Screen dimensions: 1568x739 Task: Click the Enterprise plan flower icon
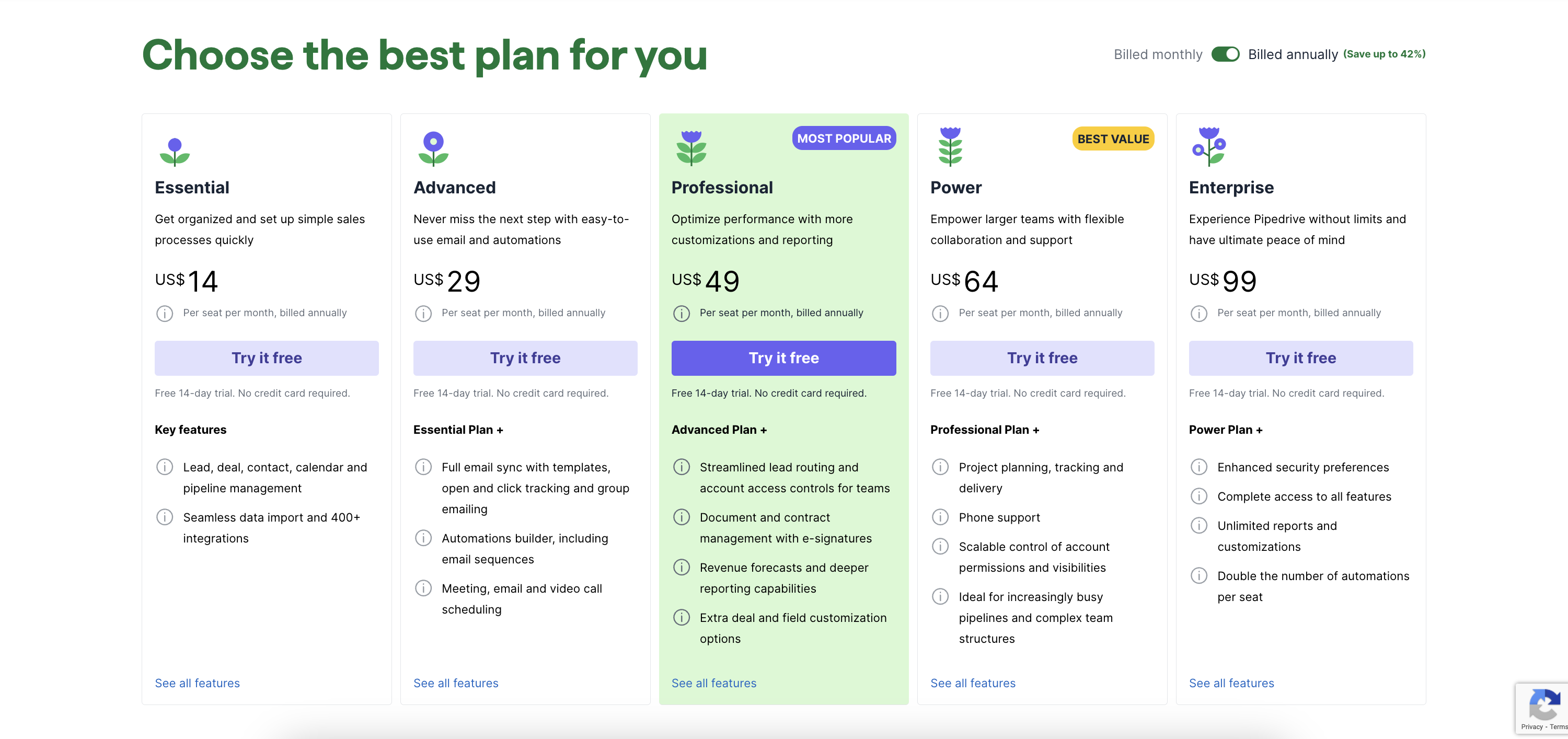(x=1208, y=147)
